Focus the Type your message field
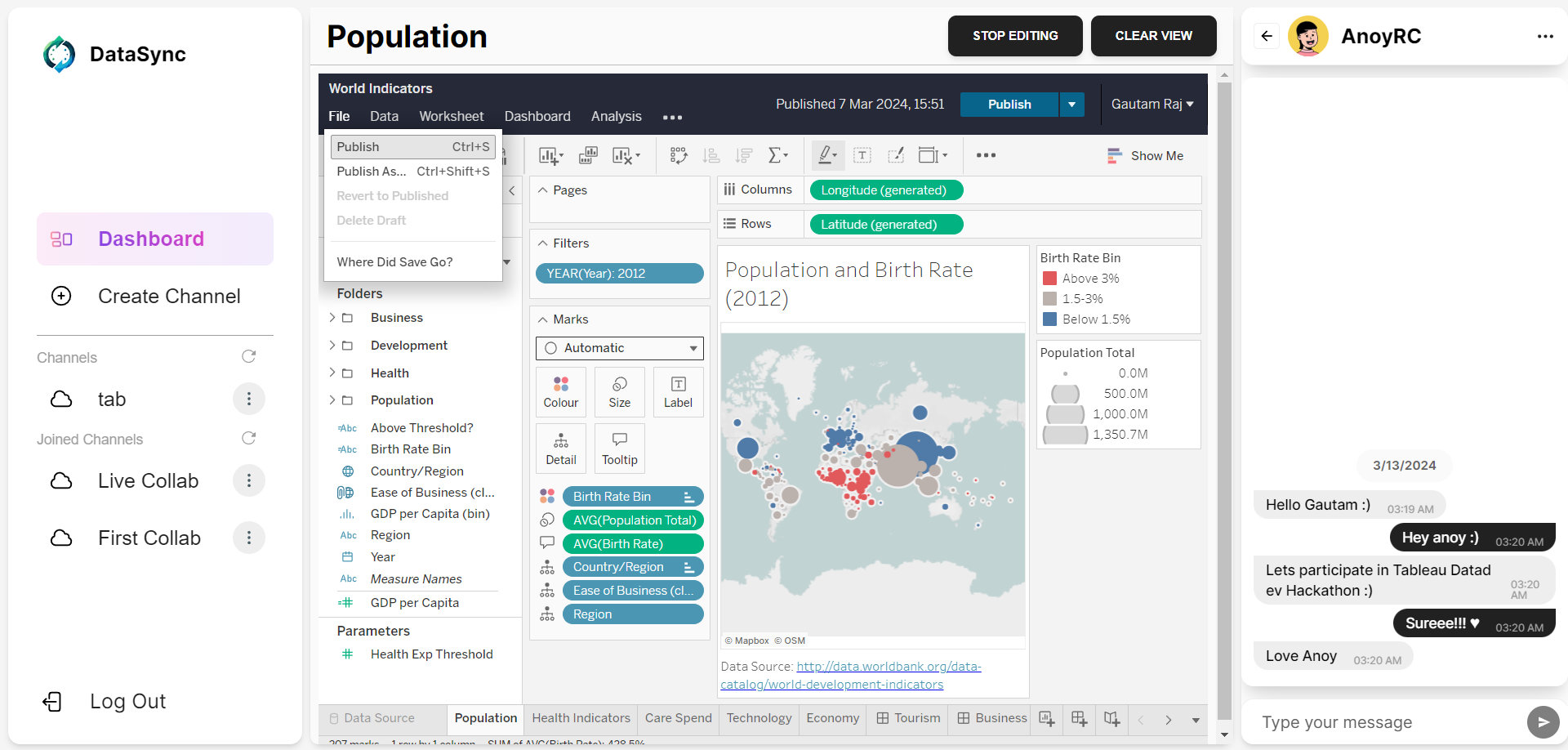The image size is (1568, 750). pos(1384,722)
